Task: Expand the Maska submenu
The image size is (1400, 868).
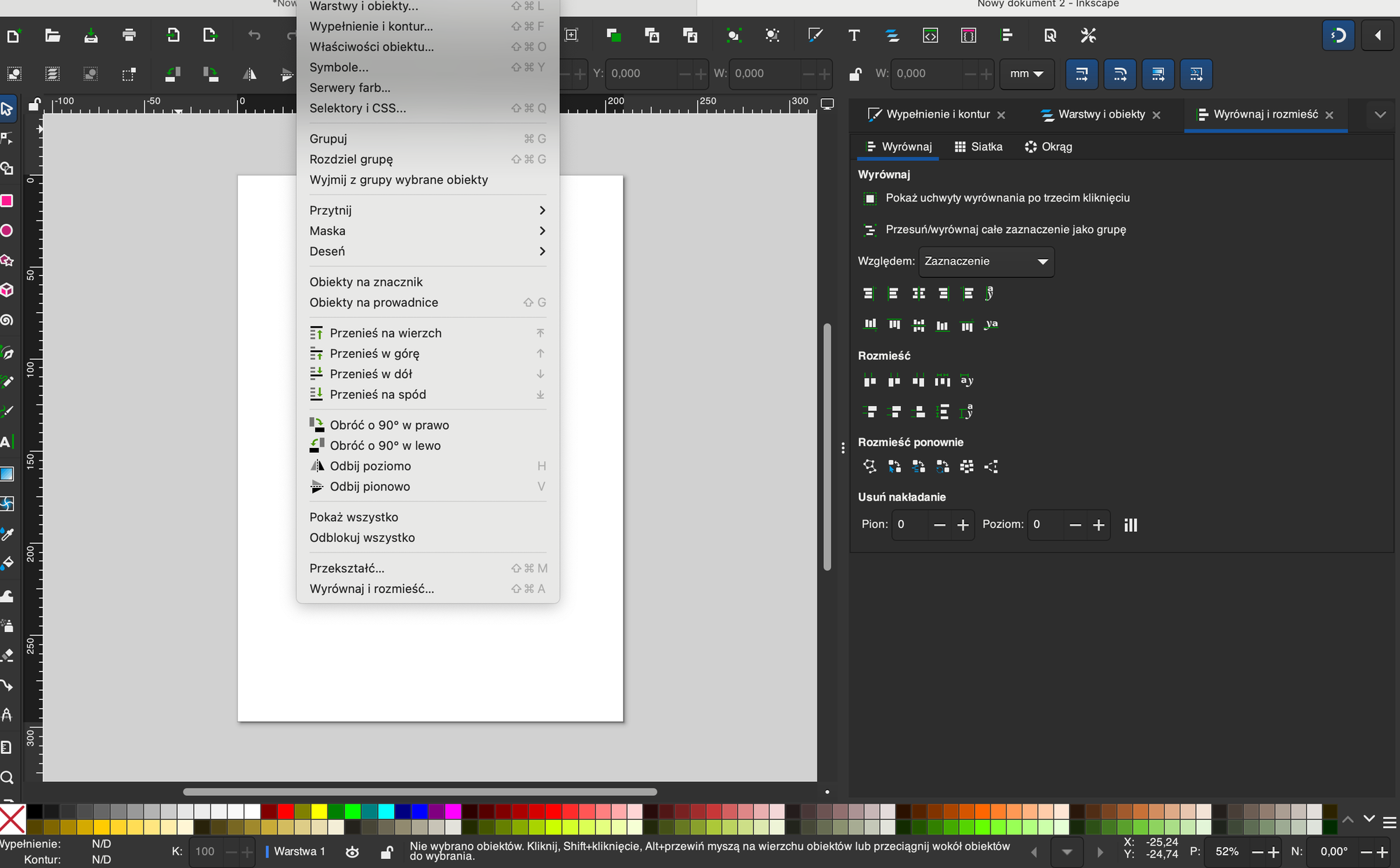Action: [x=428, y=231]
